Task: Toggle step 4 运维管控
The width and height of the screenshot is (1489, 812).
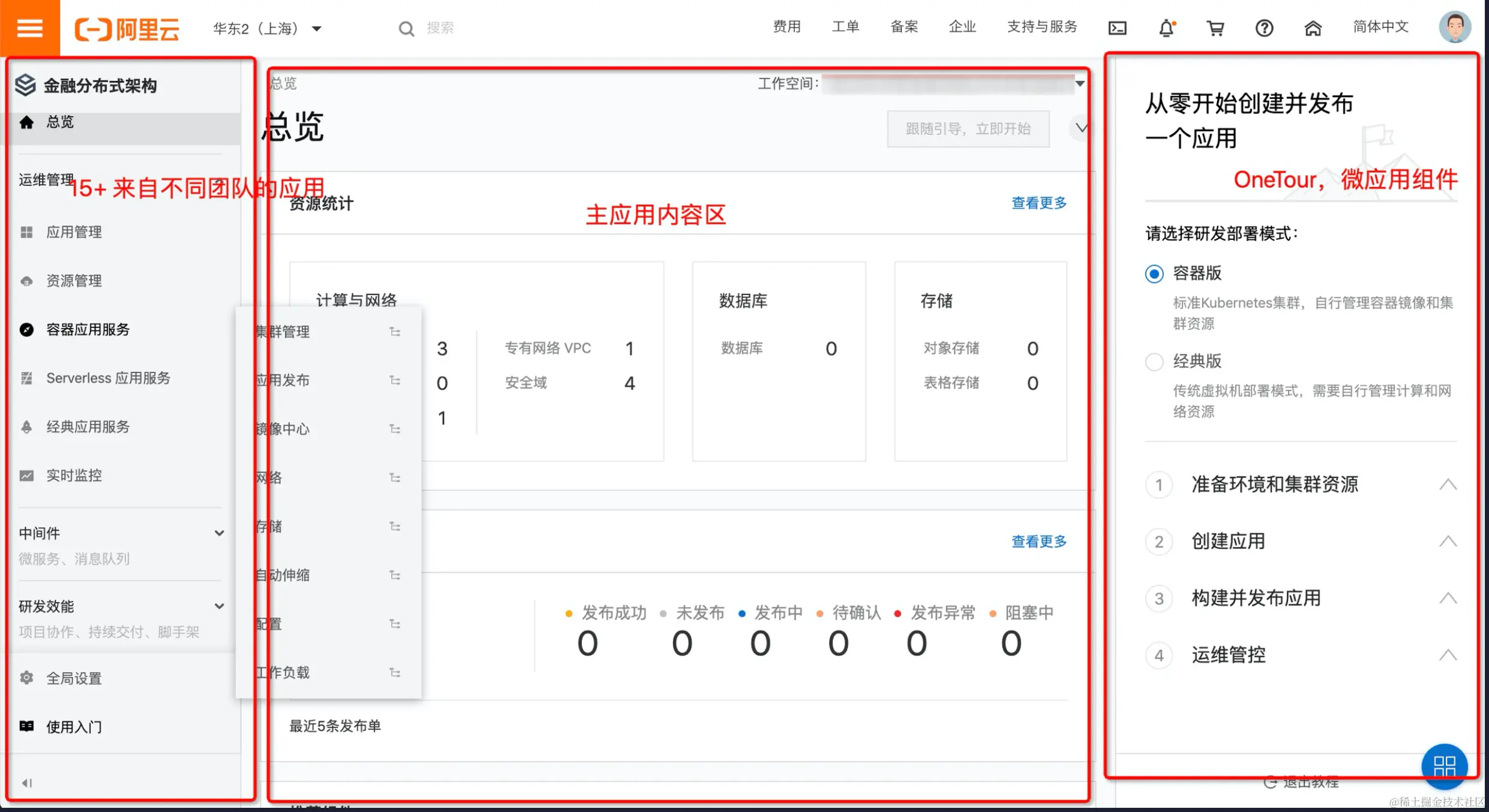Action: coord(1448,655)
